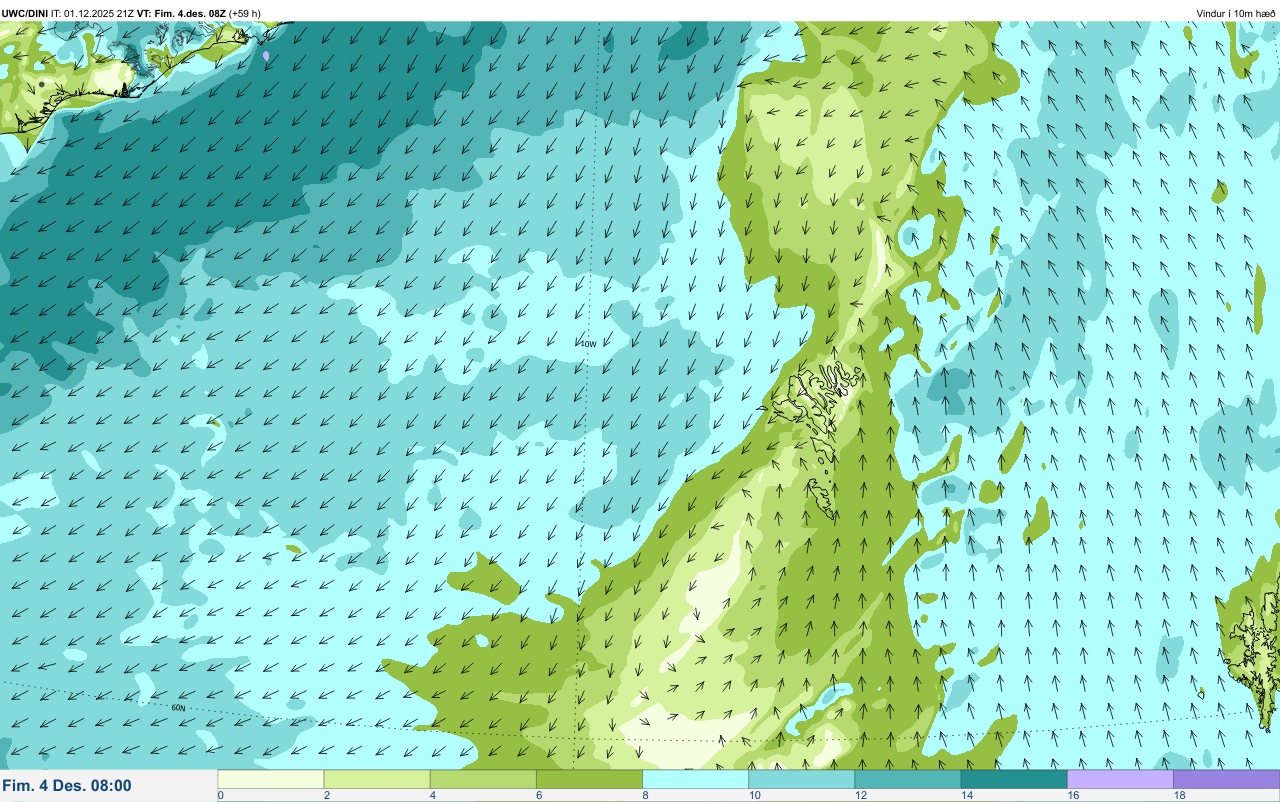The height and width of the screenshot is (802, 1280).
Task: Click the legend tick label '8'
Action: 644,795
